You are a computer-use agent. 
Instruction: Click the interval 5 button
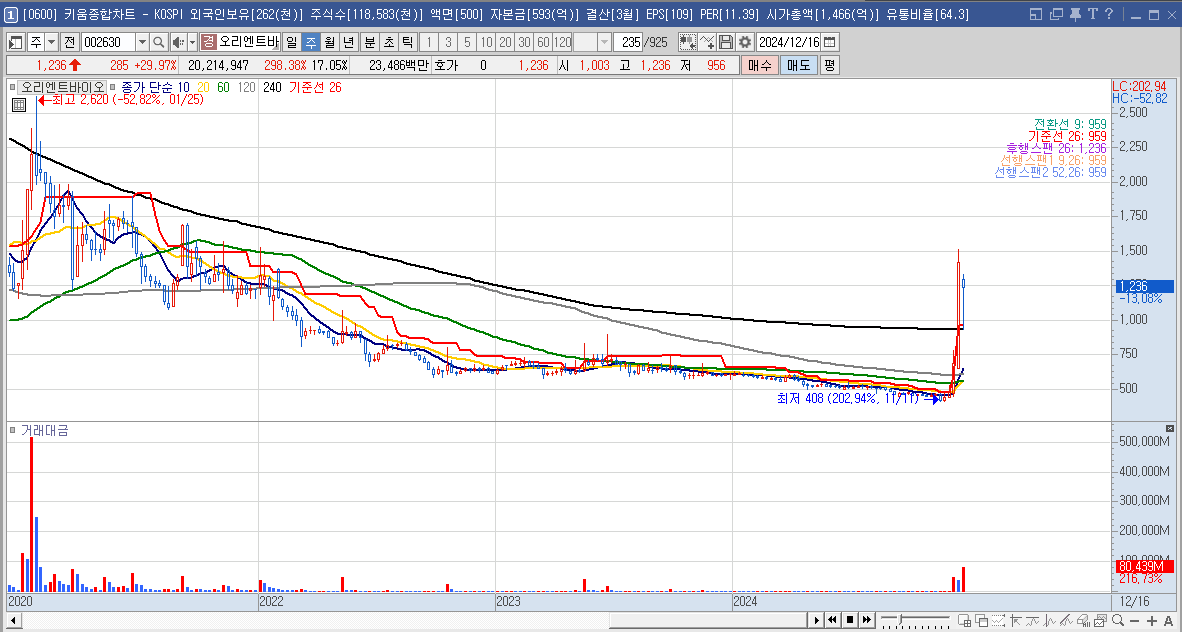click(x=467, y=42)
